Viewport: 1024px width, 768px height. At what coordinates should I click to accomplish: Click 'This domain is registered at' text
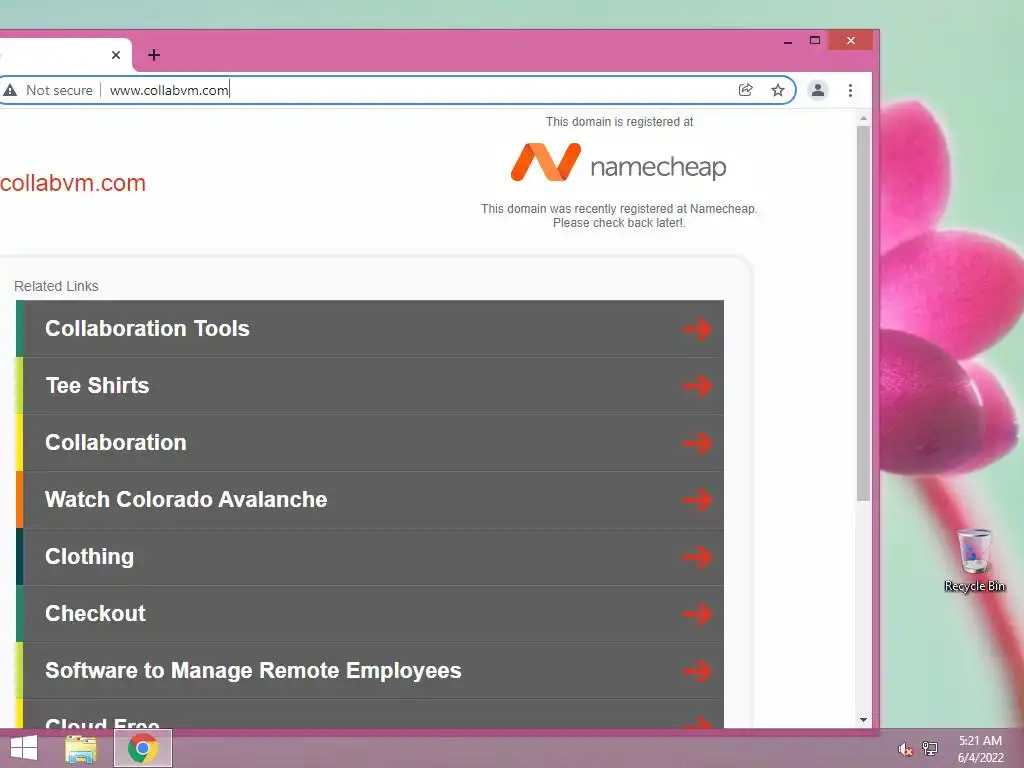pyautogui.click(x=619, y=121)
